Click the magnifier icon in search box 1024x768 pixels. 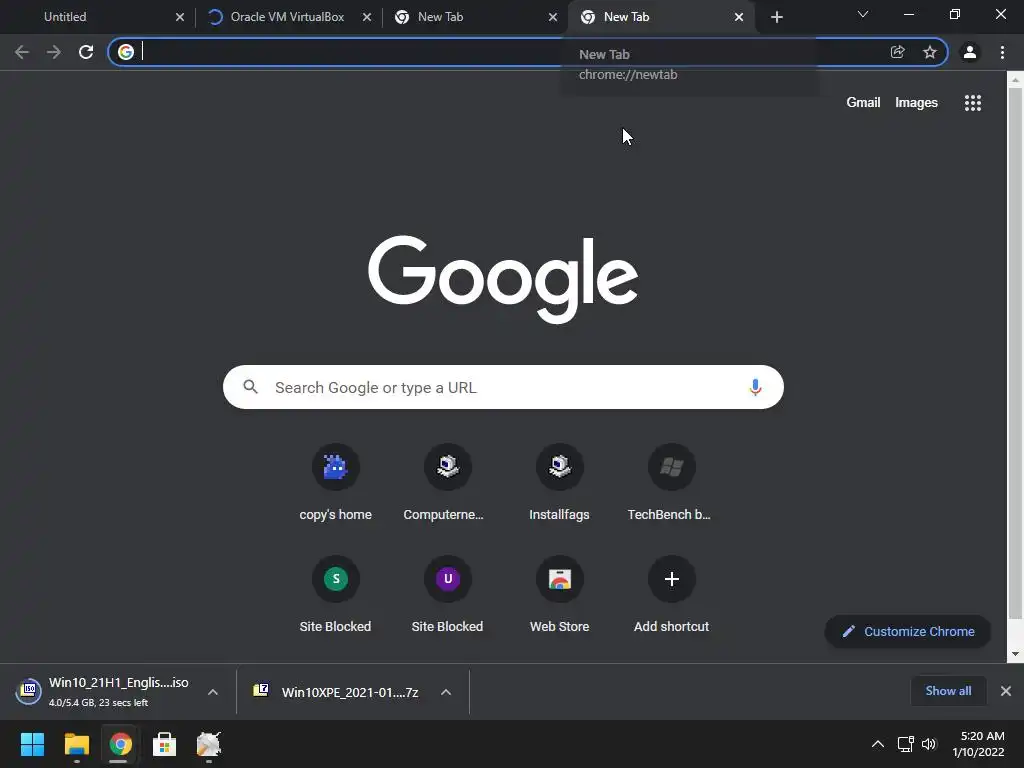point(251,387)
